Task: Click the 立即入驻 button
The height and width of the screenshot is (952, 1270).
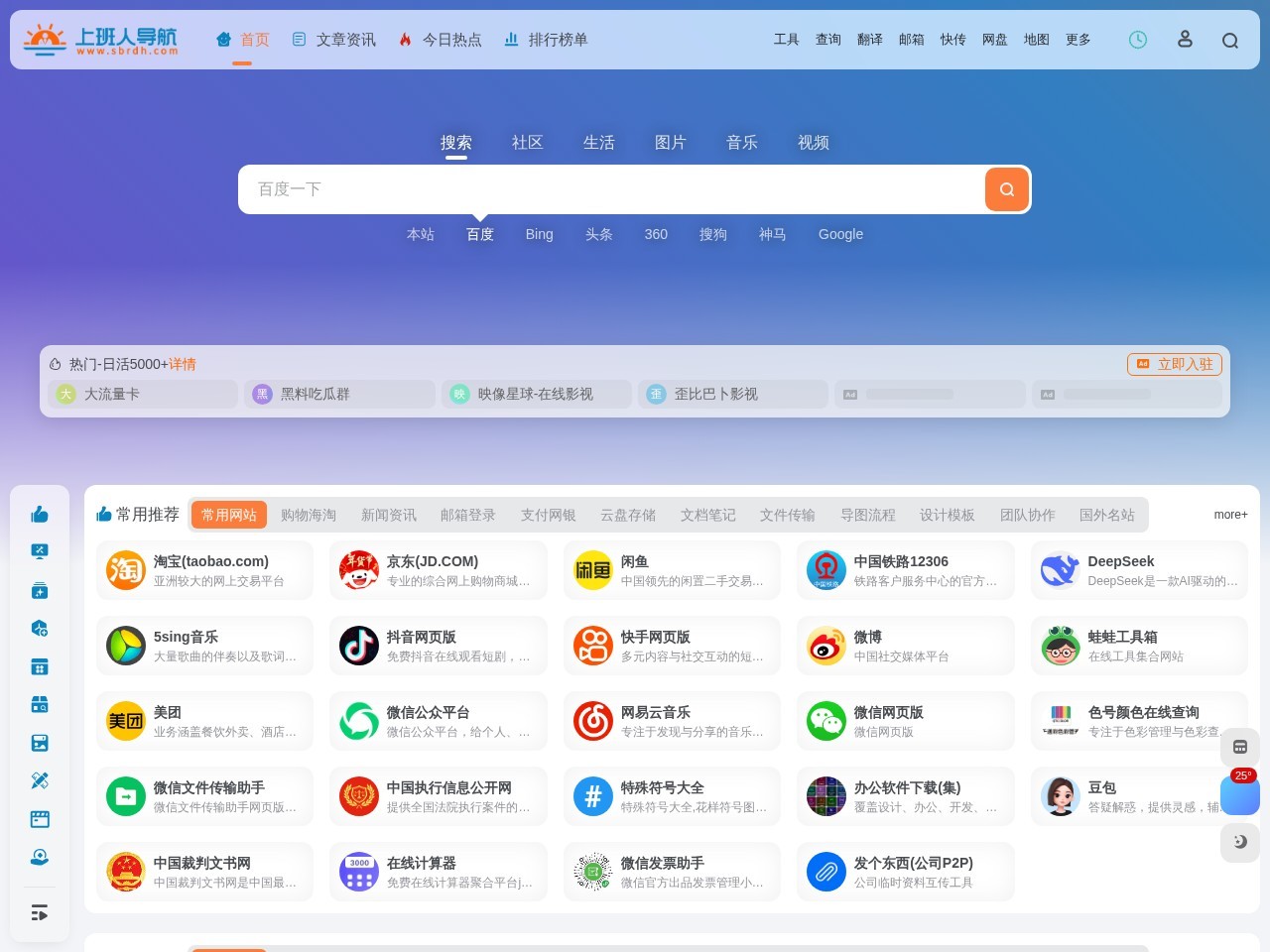Action: [x=1175, y=364]
